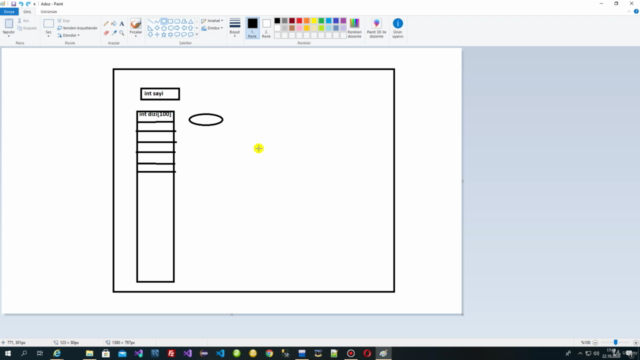This screenshot has width=640, height=360.
Task: Open File Explorer from taskbar
Action: pos(89,353)
